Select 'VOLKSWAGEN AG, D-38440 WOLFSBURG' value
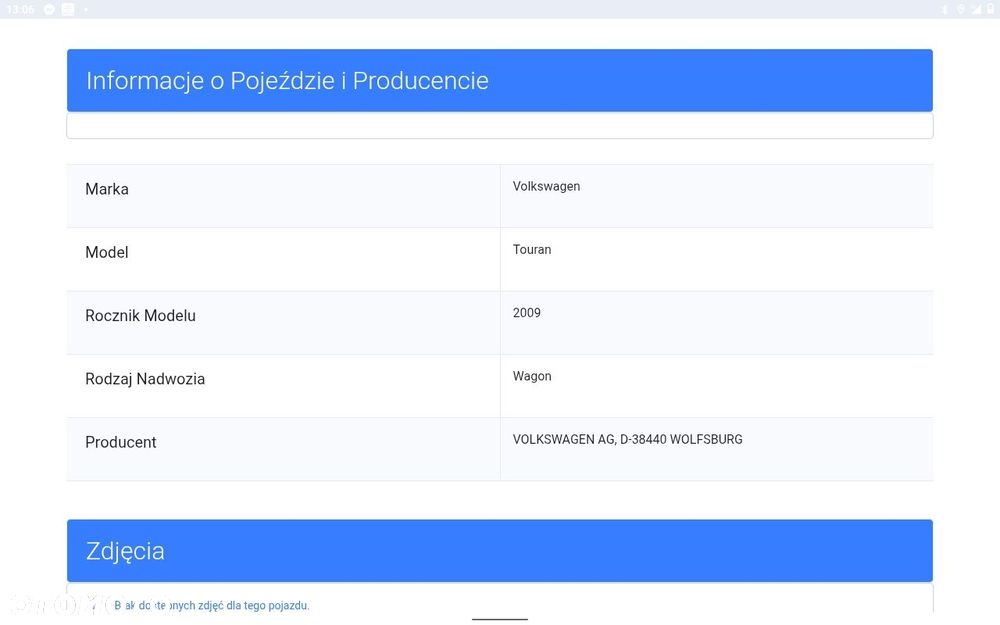Viewport: 1000px width, 625px height. tap(628, 439)
